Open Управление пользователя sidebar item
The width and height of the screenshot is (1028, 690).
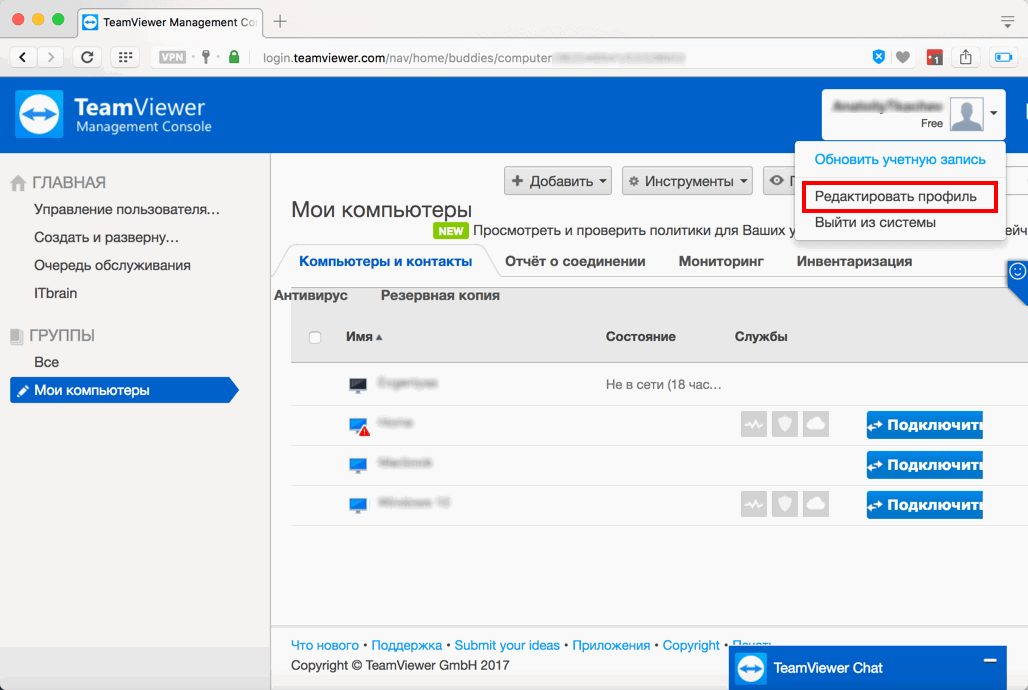pos(127,209)
